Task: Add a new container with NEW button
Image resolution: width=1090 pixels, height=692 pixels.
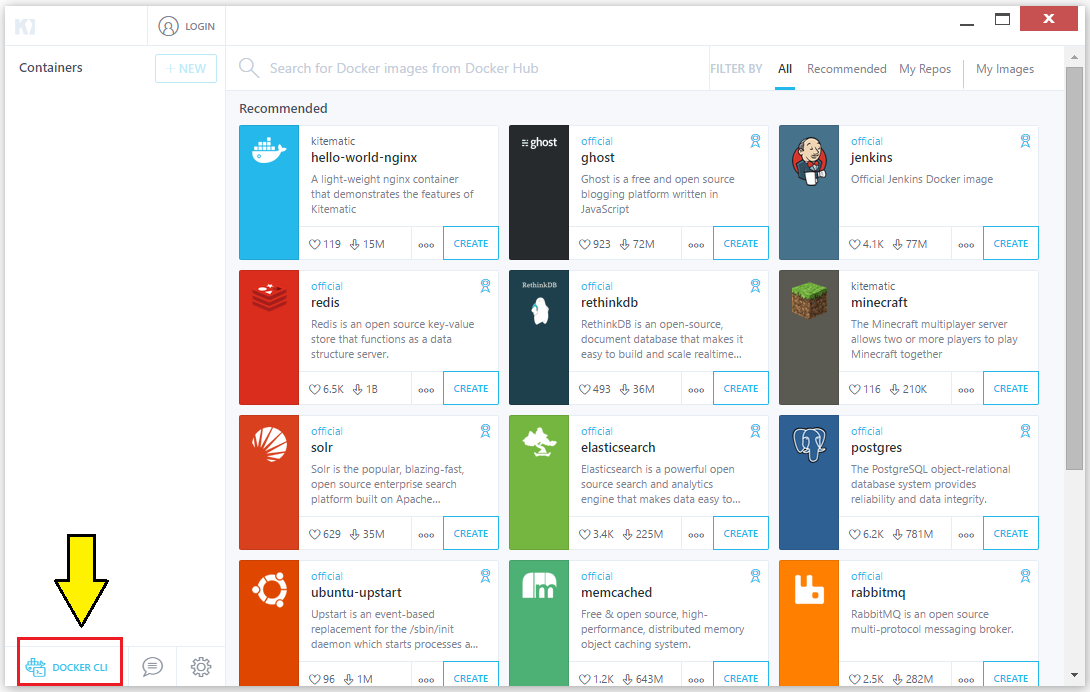Action: point(186,69)
